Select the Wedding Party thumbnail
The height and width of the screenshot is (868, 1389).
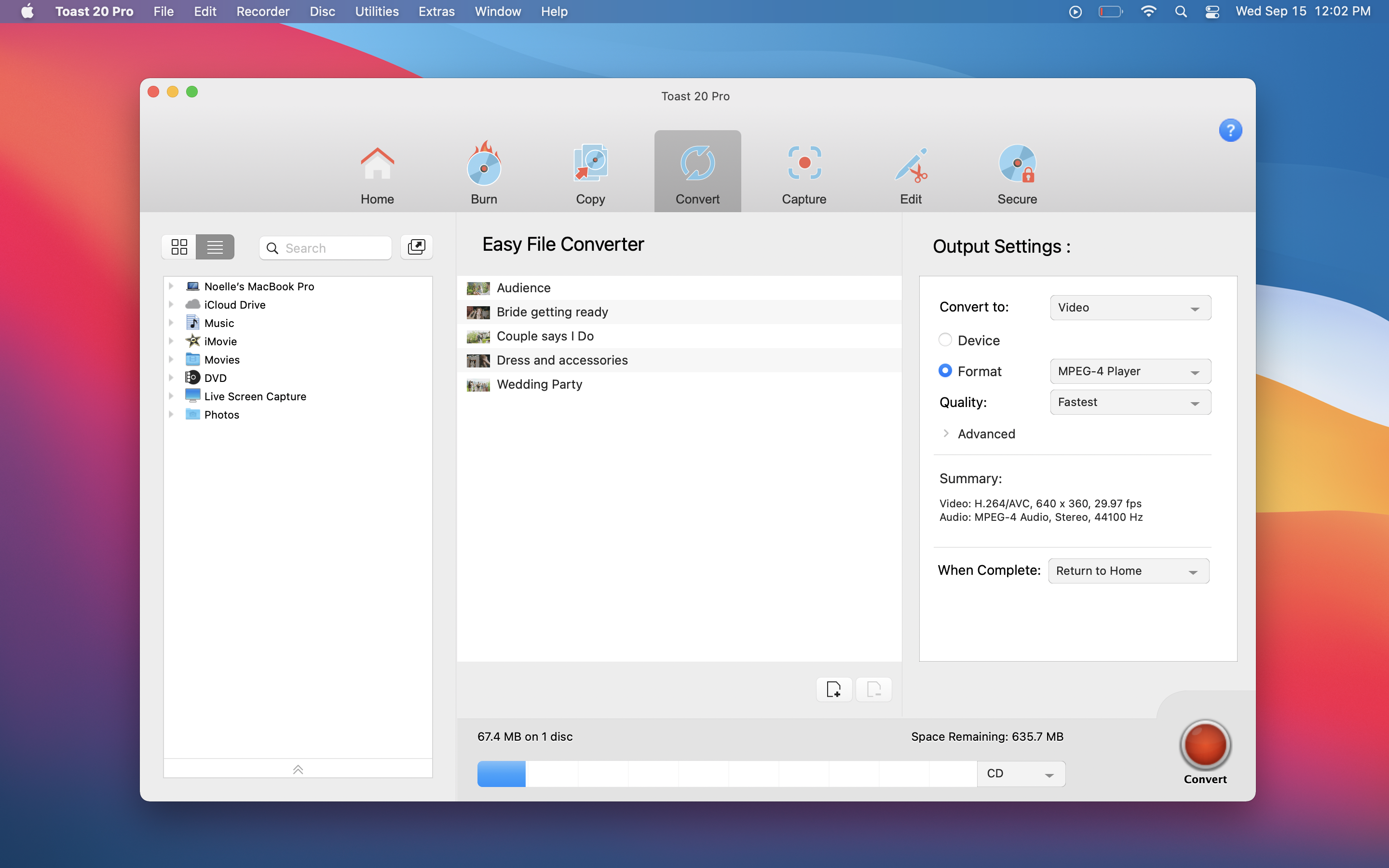pyautogui.click(x=478, y=384)
